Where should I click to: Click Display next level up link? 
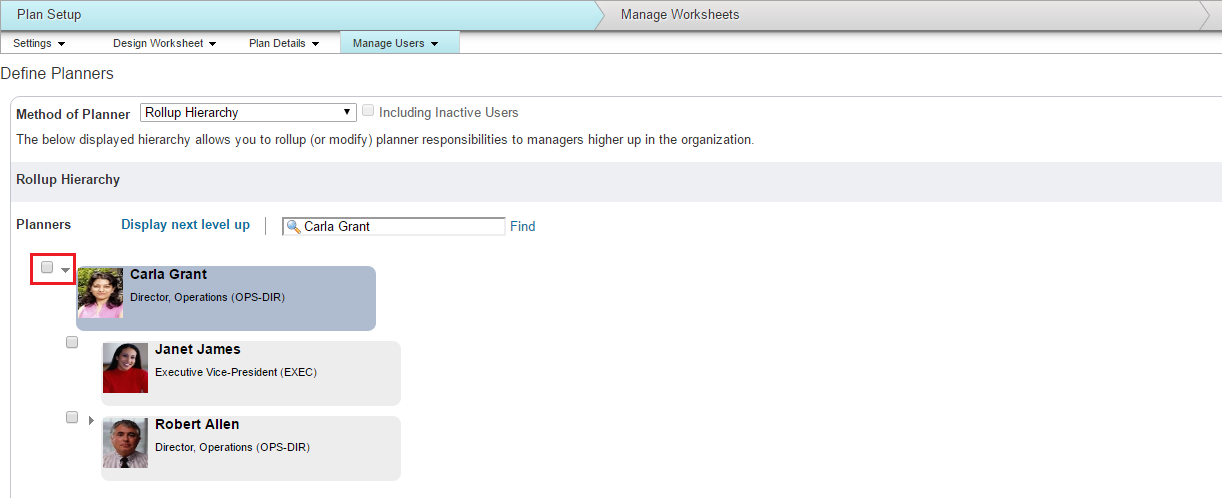click(186, 225)
